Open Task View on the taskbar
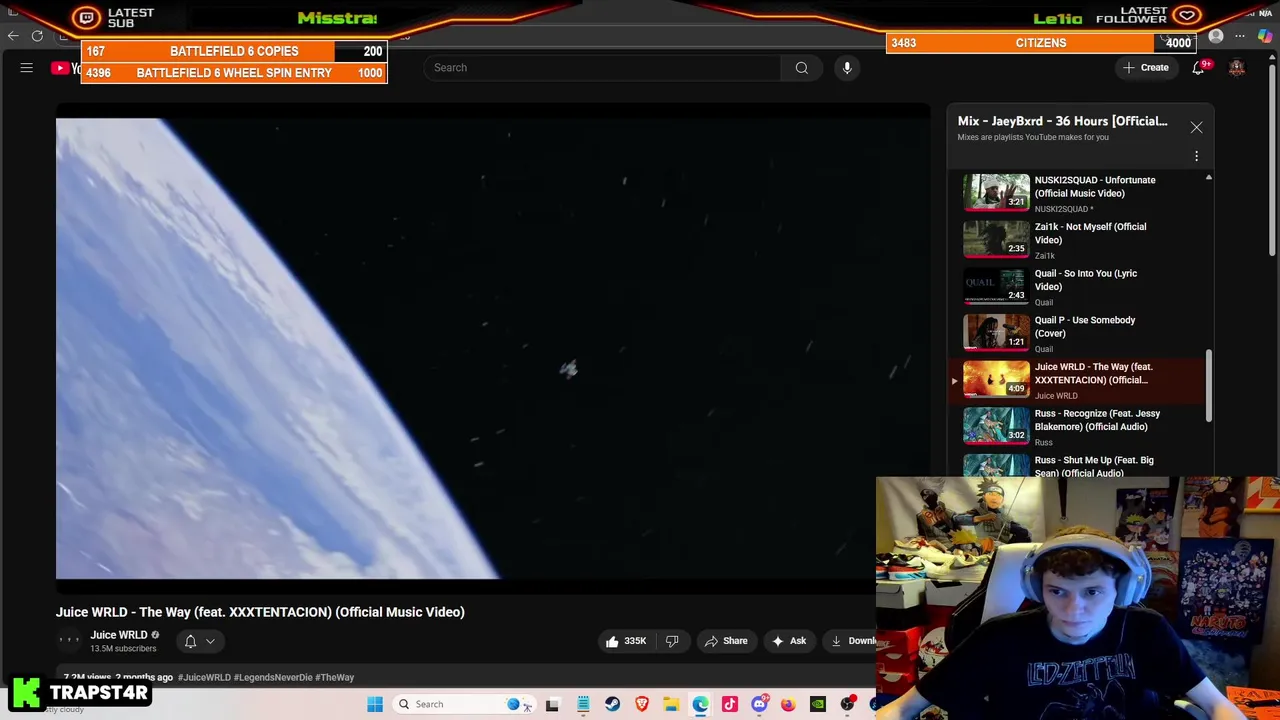Screen dimensions: 1280x720 tap(552, 704)
